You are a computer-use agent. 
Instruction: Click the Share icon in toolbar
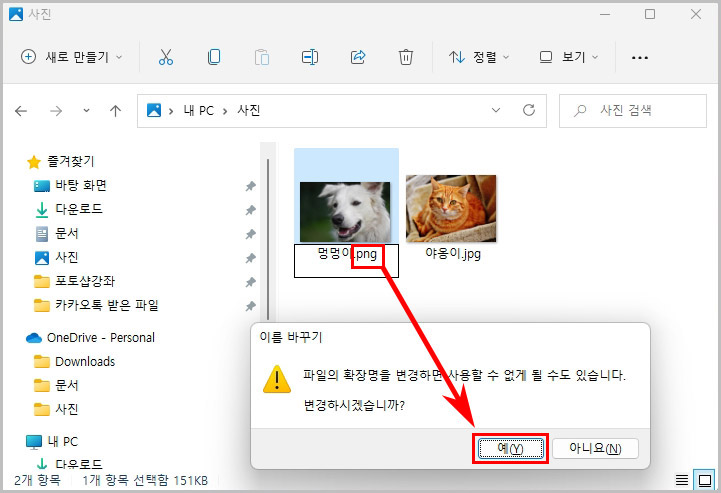(358, 57)
